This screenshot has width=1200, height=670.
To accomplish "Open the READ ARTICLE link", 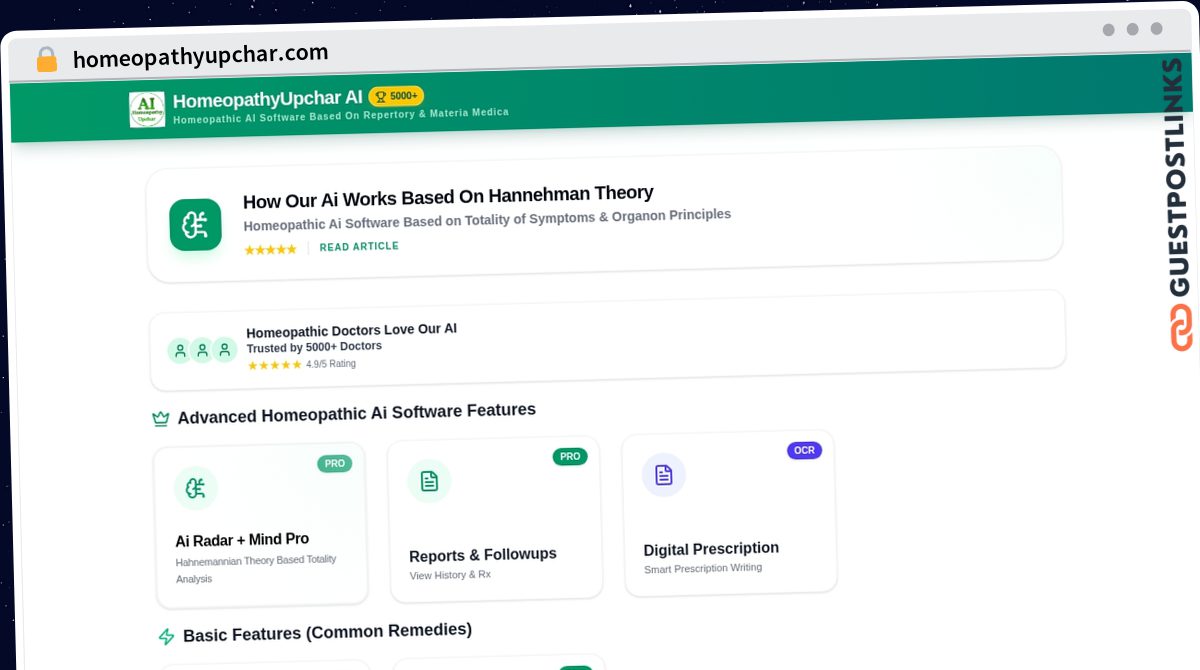I will 359,246.
